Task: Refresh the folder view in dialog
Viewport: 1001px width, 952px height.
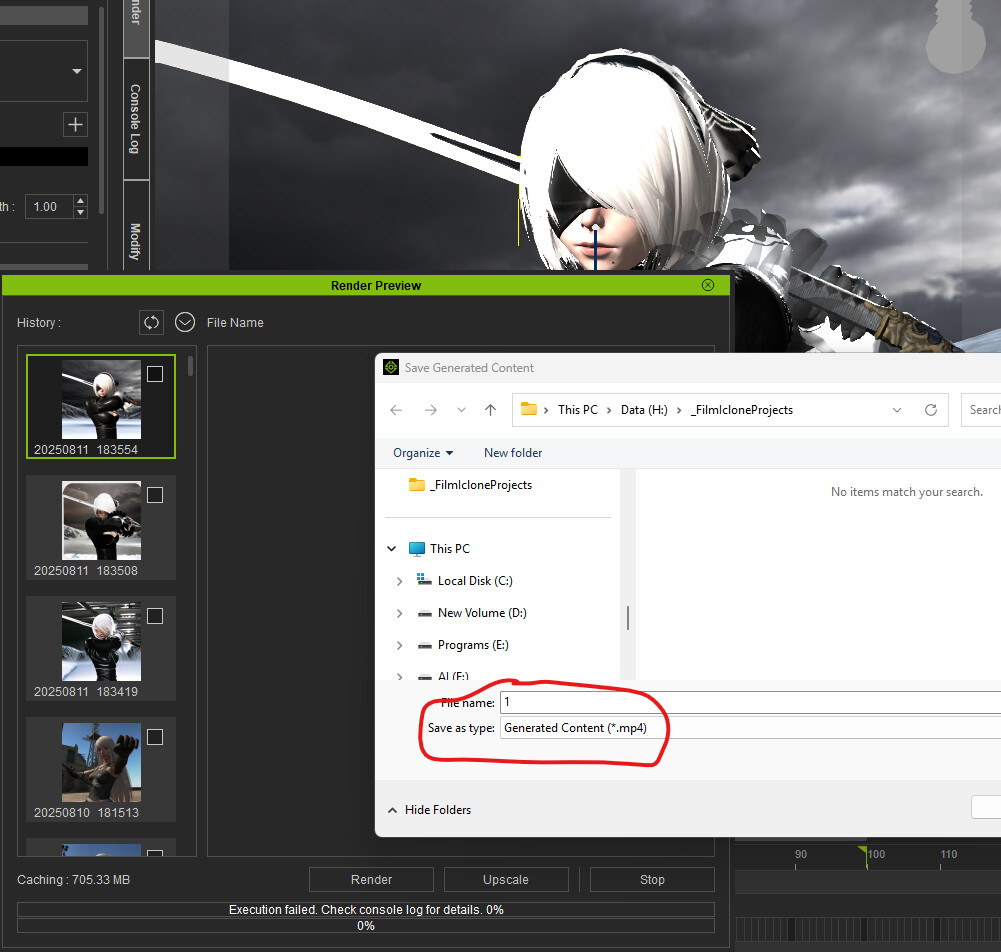Action: 931,410
